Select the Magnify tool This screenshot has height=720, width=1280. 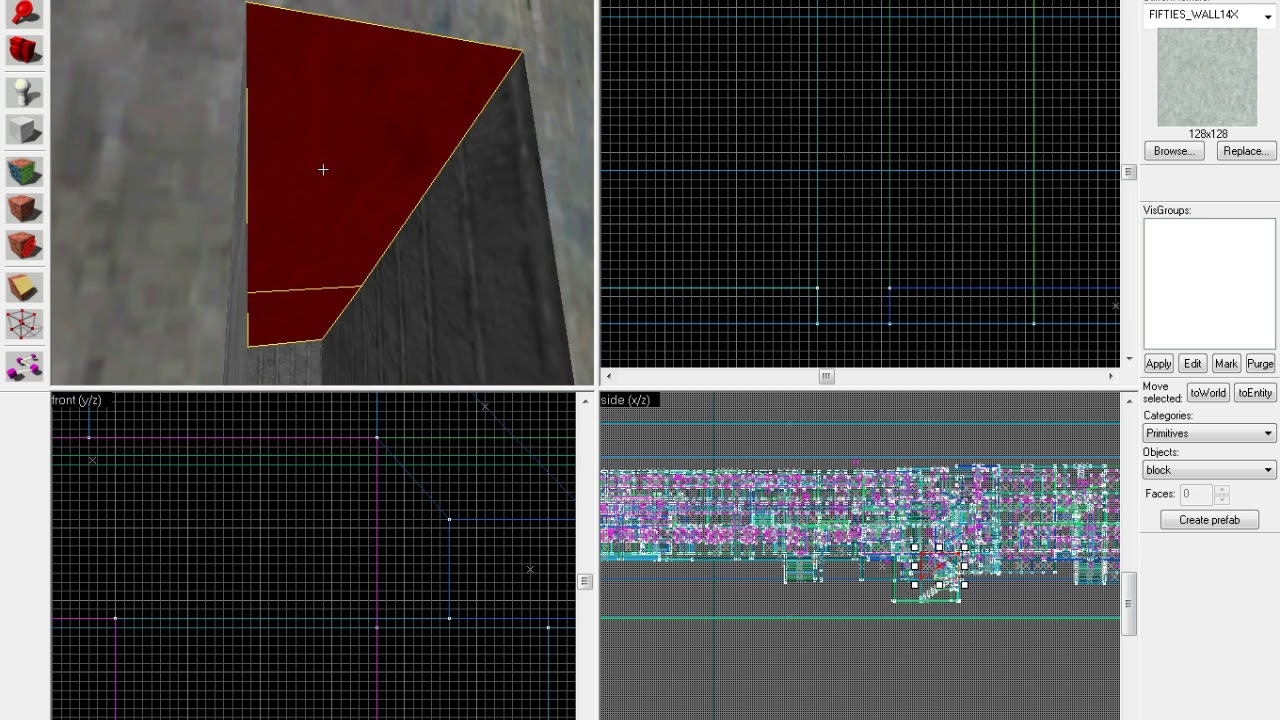[24, 12]
